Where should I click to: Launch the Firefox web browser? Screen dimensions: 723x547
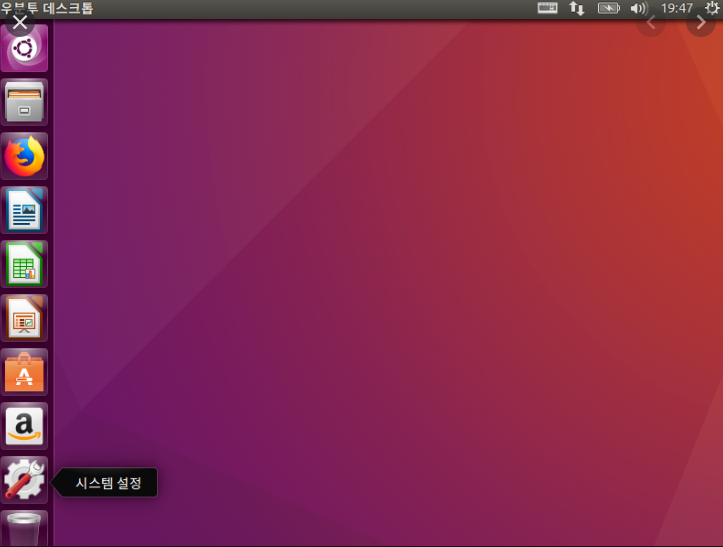[24, 156]
